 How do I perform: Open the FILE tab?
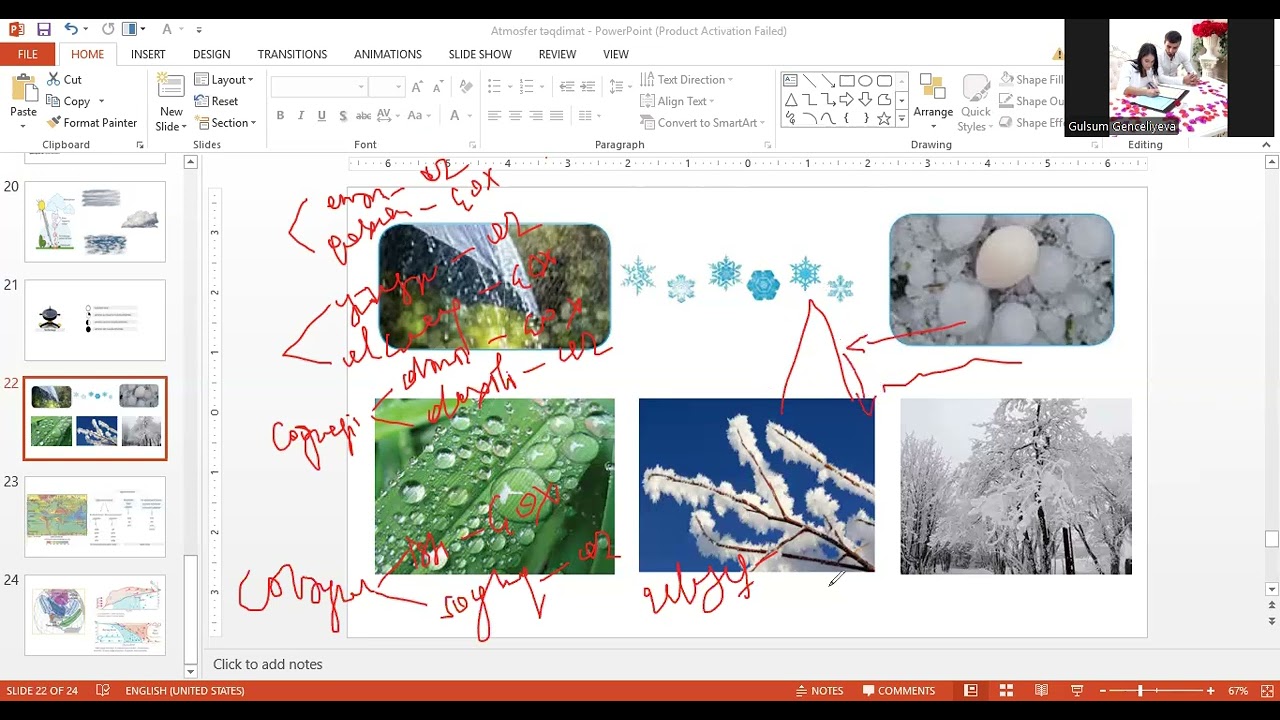pos(27,54)
